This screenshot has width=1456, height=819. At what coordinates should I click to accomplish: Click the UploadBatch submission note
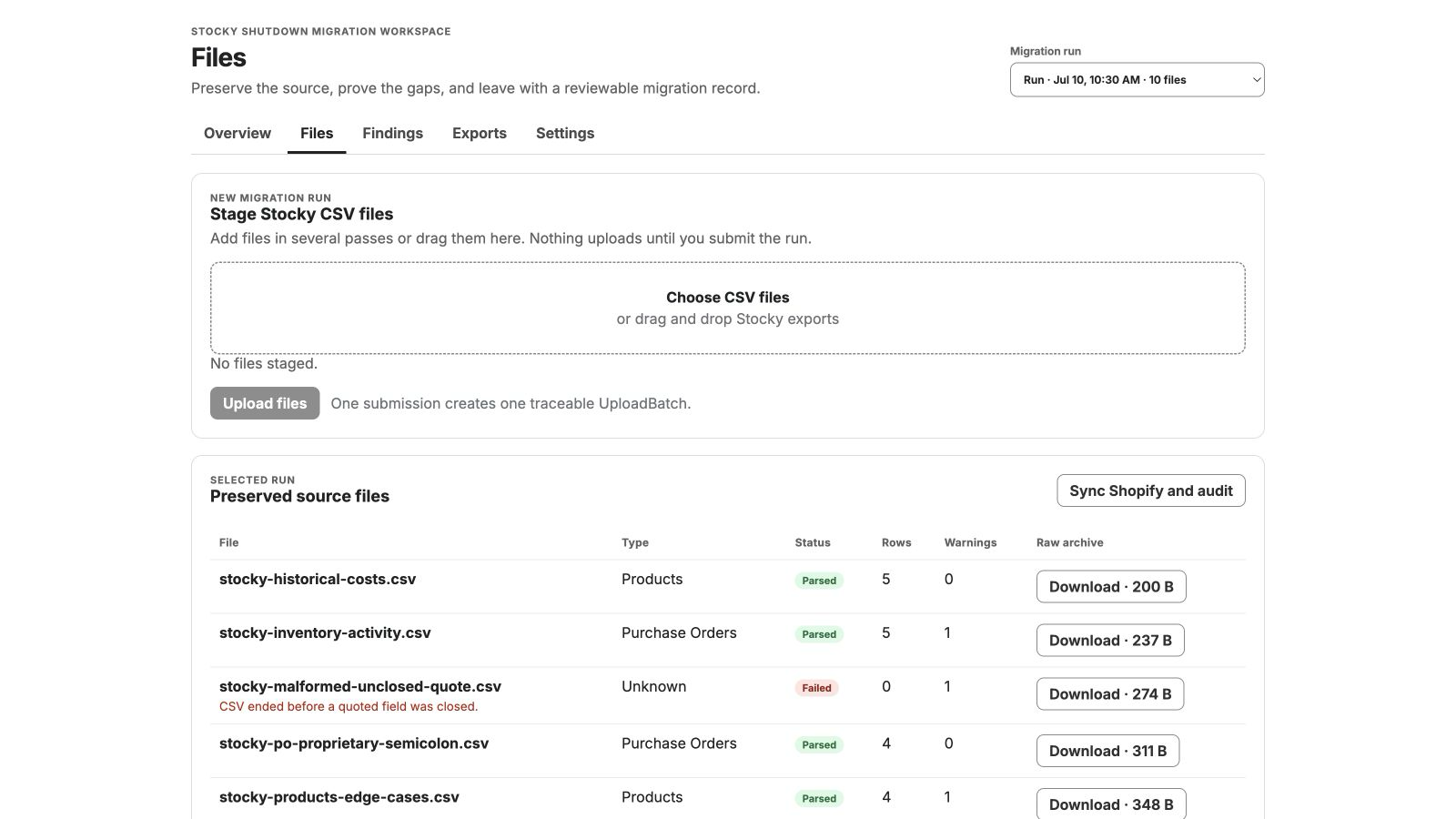click(511, 403)
